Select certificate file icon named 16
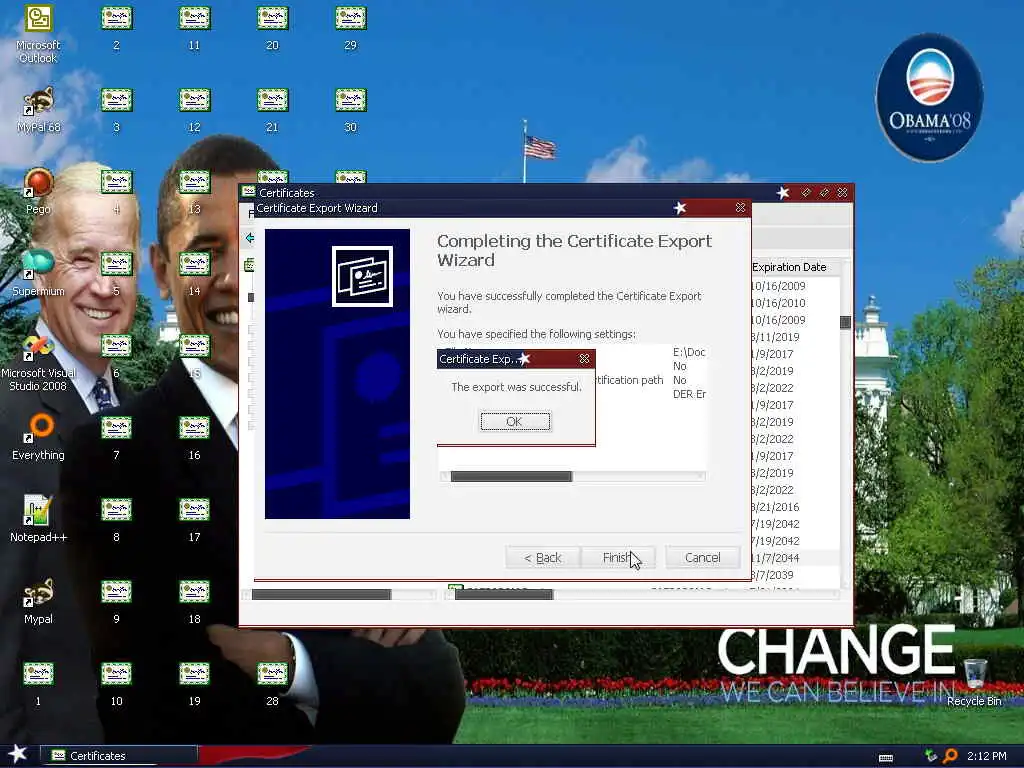1024x768 pixels. pyautogui.click(x=194, y=438)
